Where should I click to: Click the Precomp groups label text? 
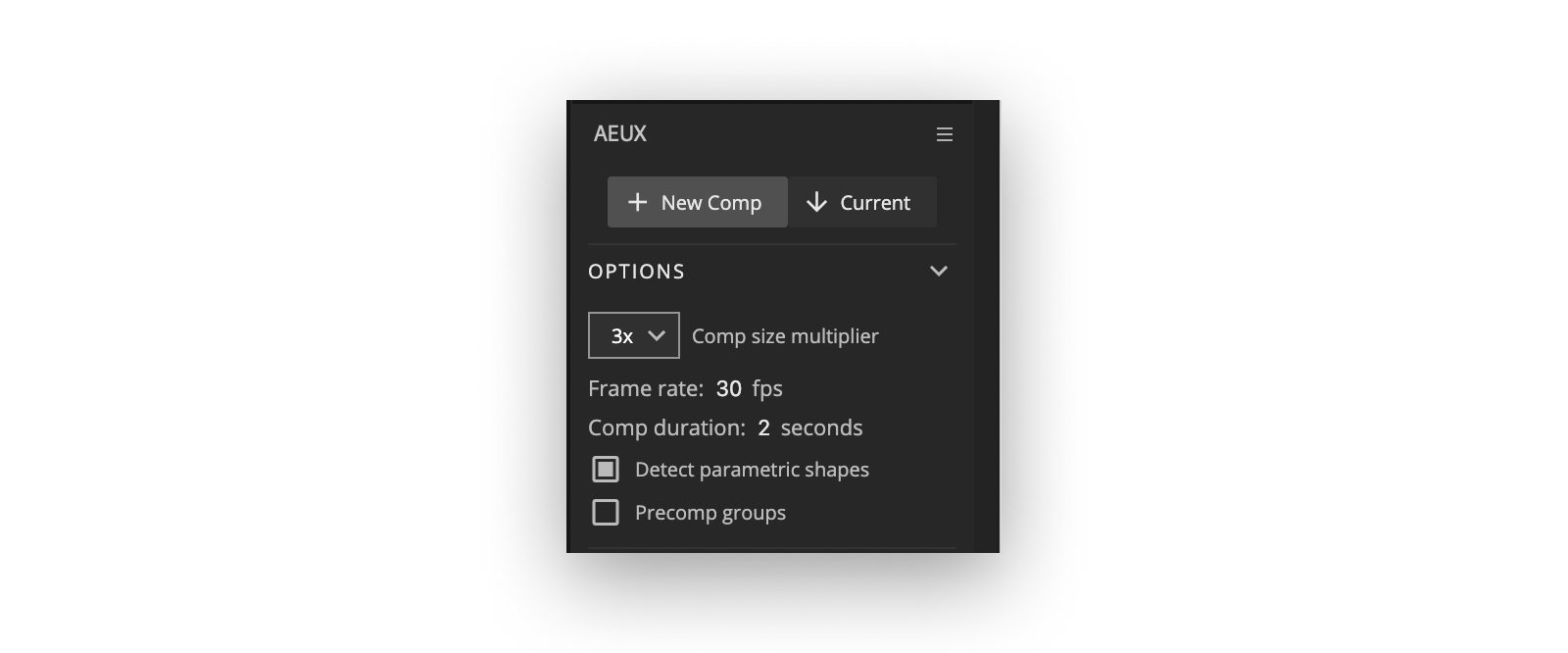(x=710, y=513)
